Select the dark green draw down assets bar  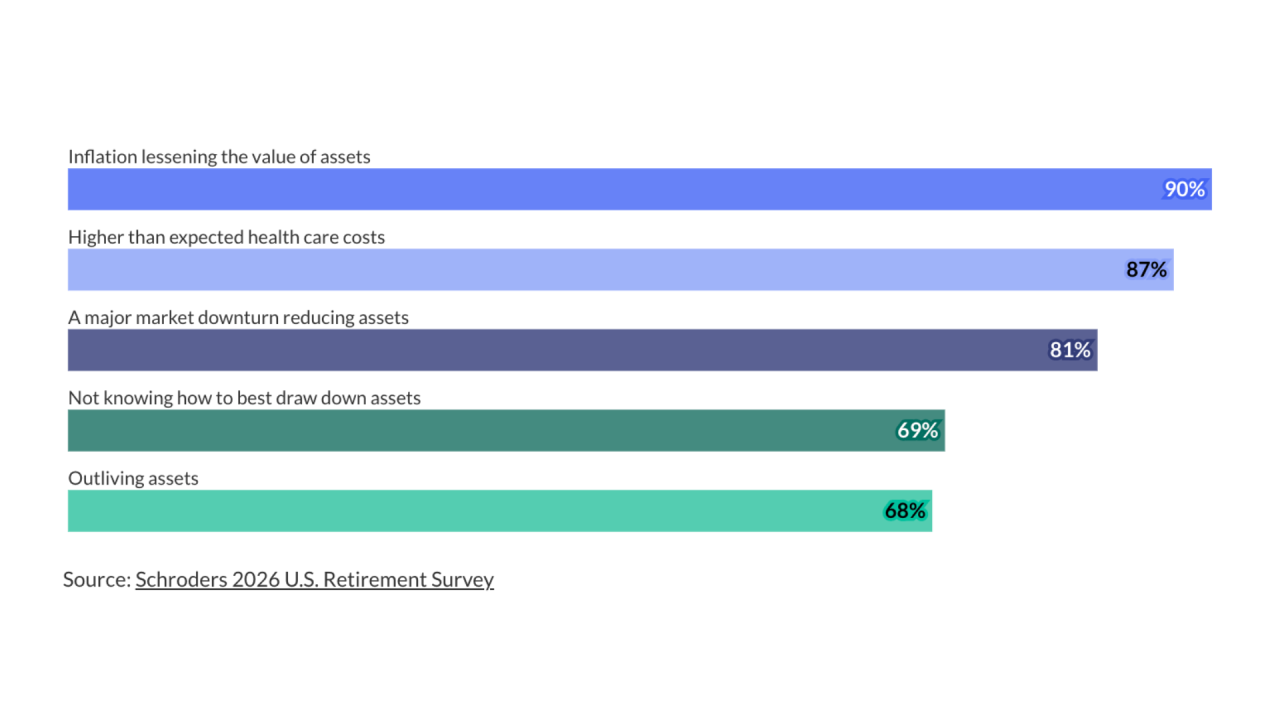click(x=506, y=430)
